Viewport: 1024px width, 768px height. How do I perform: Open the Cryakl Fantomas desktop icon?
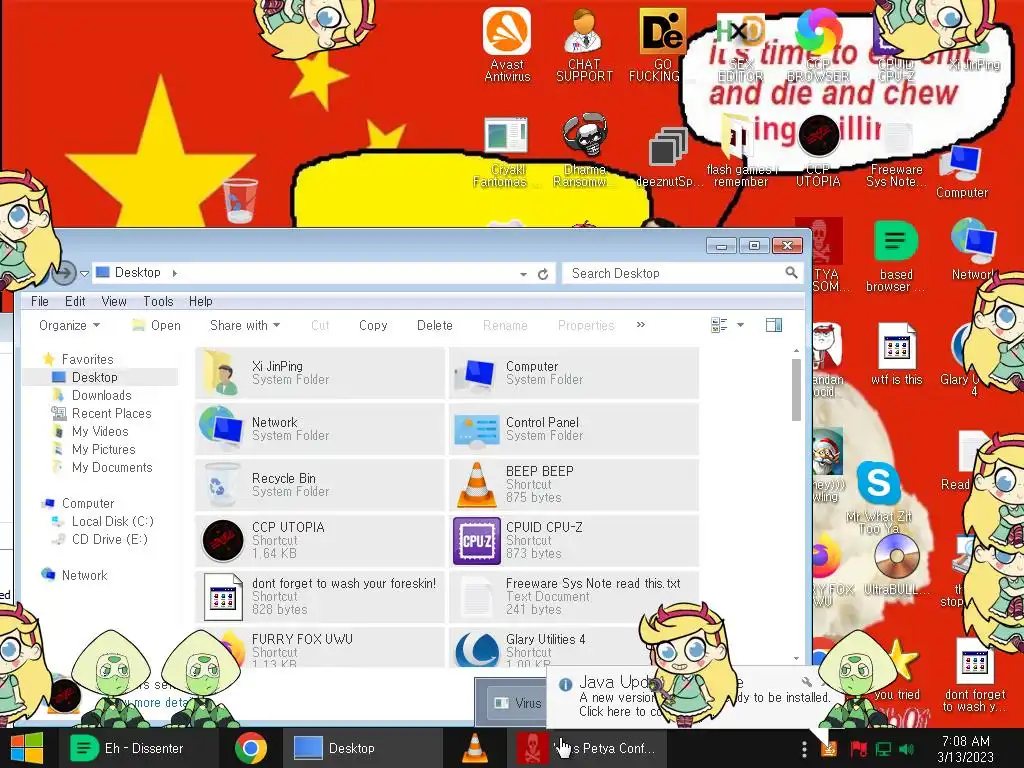(506, 150)
